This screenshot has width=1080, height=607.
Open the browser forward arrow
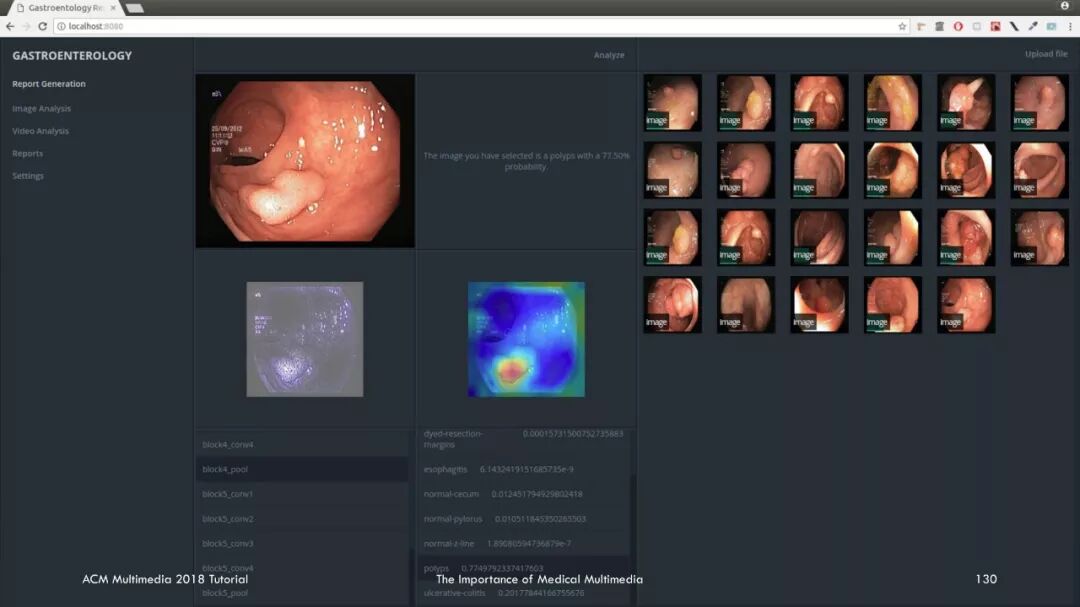click(26, 26)
